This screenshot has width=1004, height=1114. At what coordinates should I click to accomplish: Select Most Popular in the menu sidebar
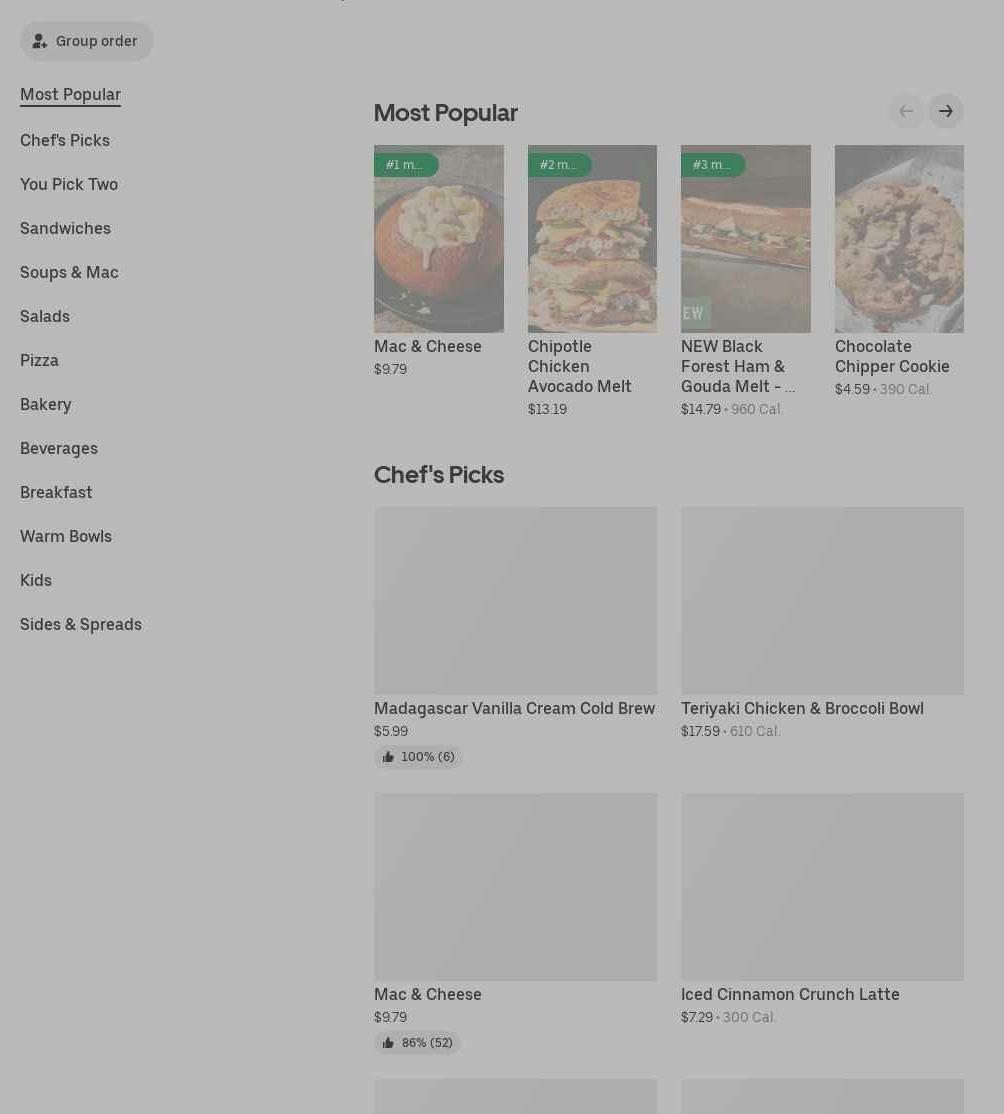(70, 95)
